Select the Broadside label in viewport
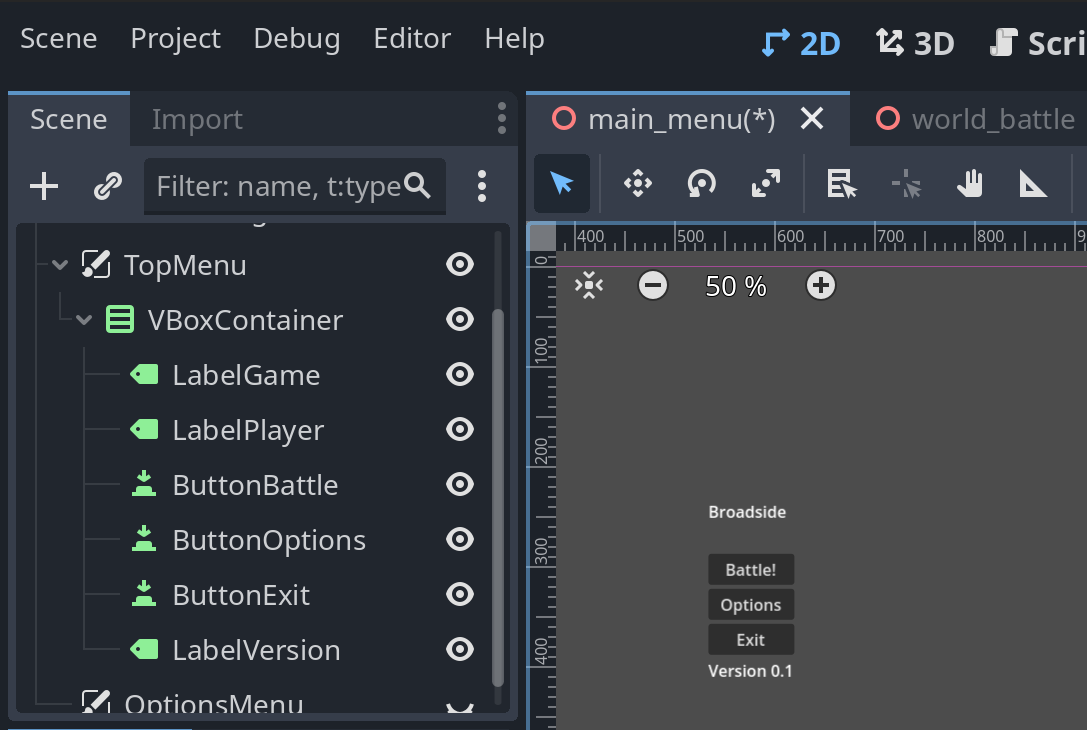The width and height of the screenshot is (1087, 730). pos(747,512)
